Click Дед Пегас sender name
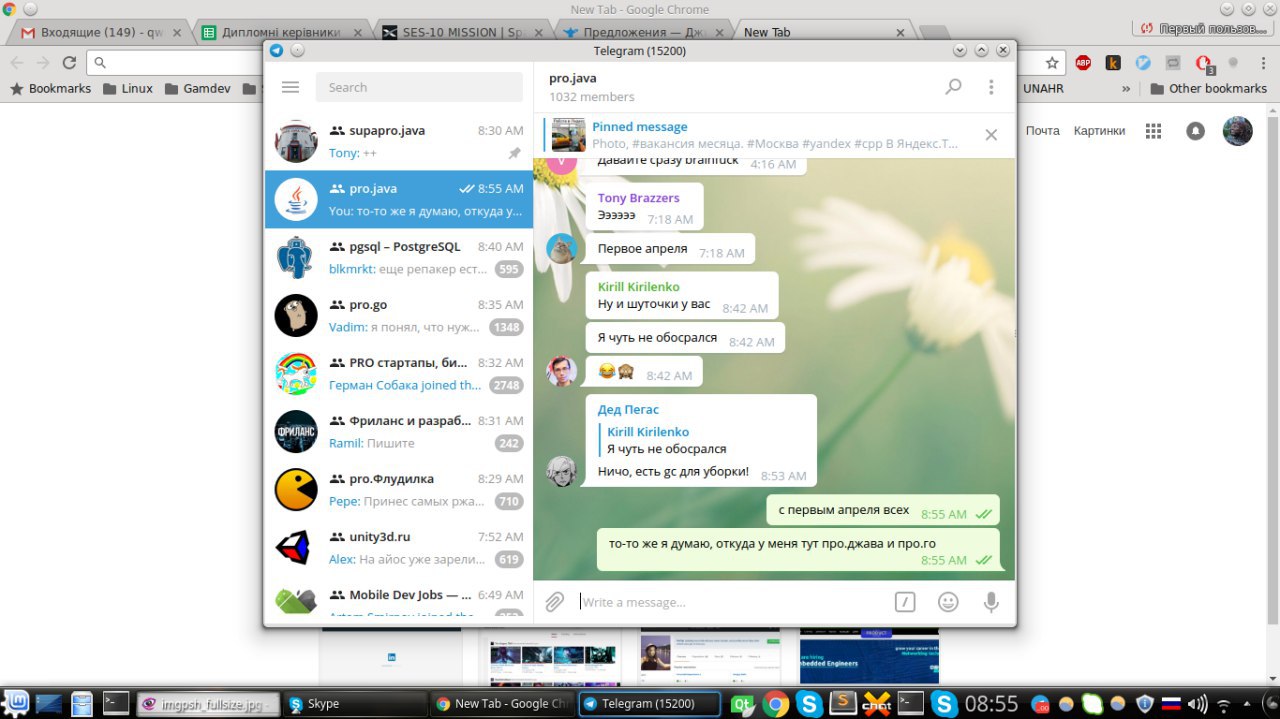Screen dimensions: 1280x719 pyautogui.click(x=628, y=409)
